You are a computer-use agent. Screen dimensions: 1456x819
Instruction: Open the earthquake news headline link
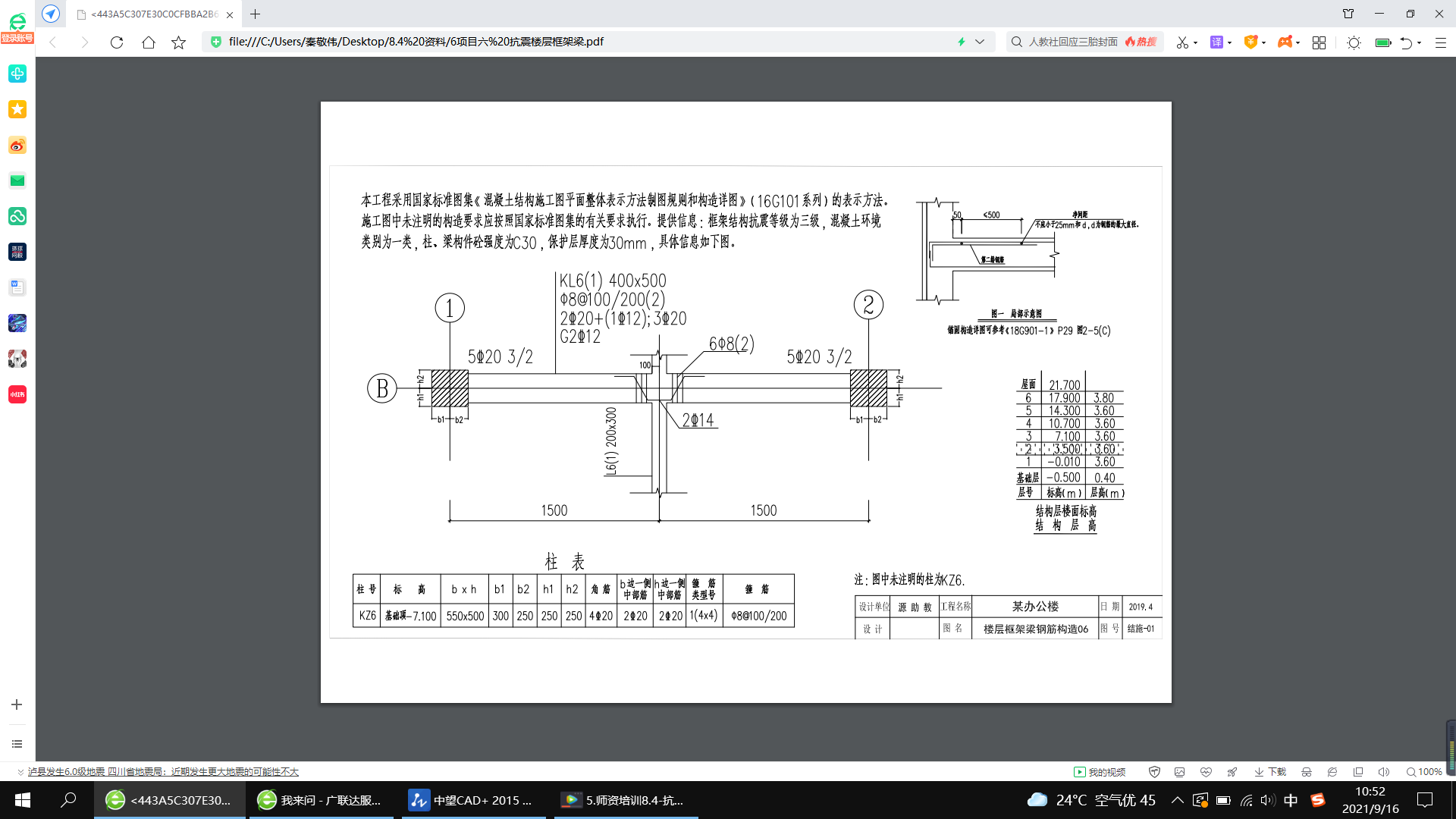click(163, 772)
